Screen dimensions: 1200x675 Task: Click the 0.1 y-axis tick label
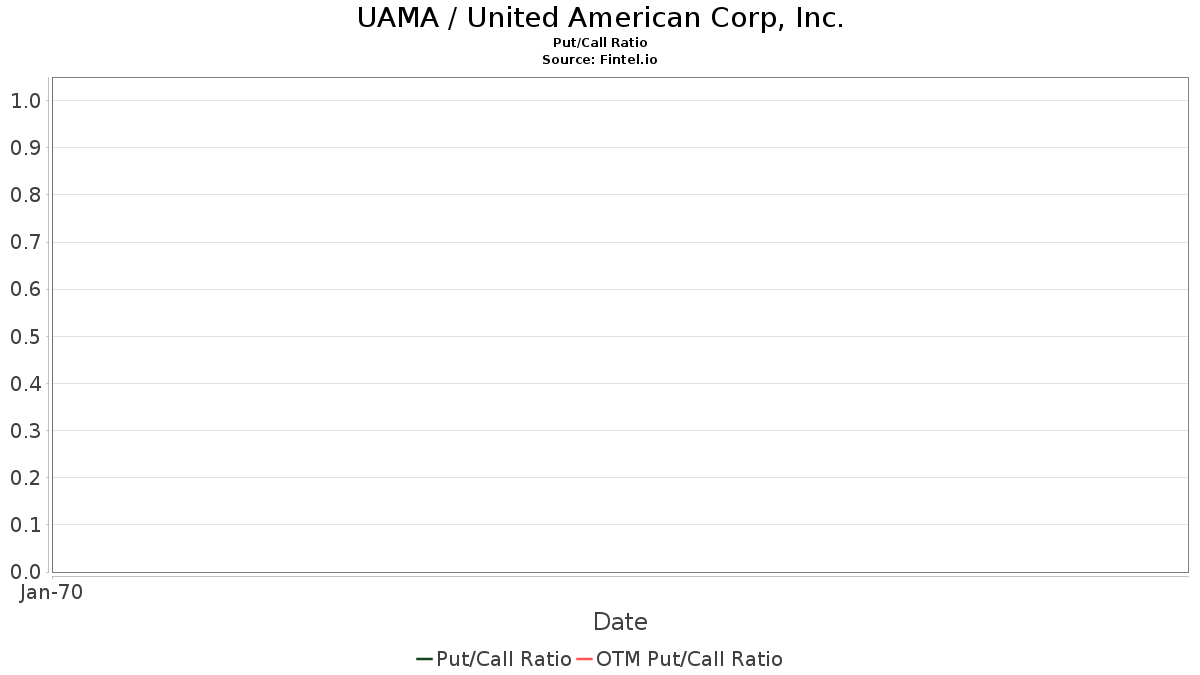pos(25,525)
